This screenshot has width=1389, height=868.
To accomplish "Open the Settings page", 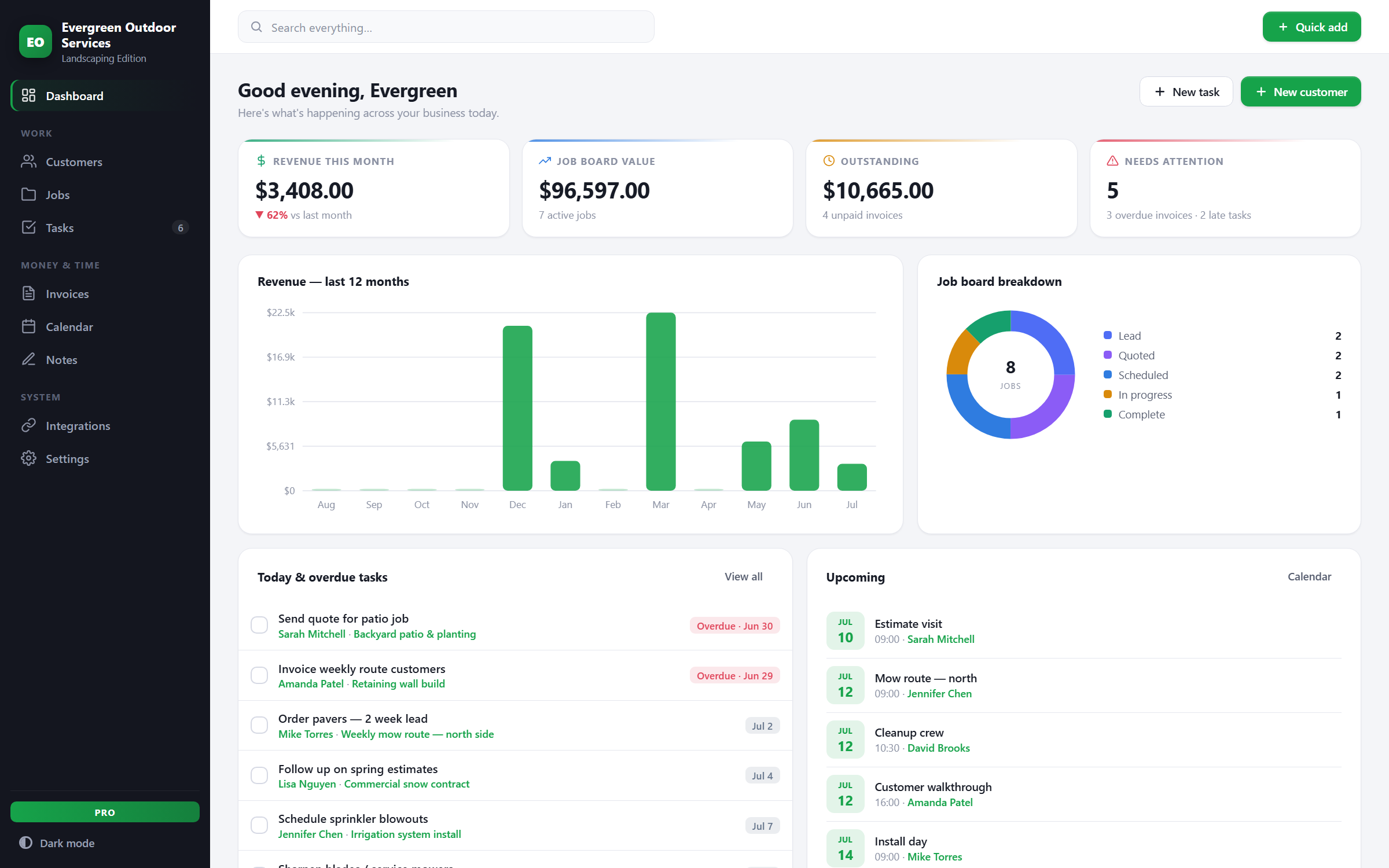I will pyautogui.click(x=105, y=458).
